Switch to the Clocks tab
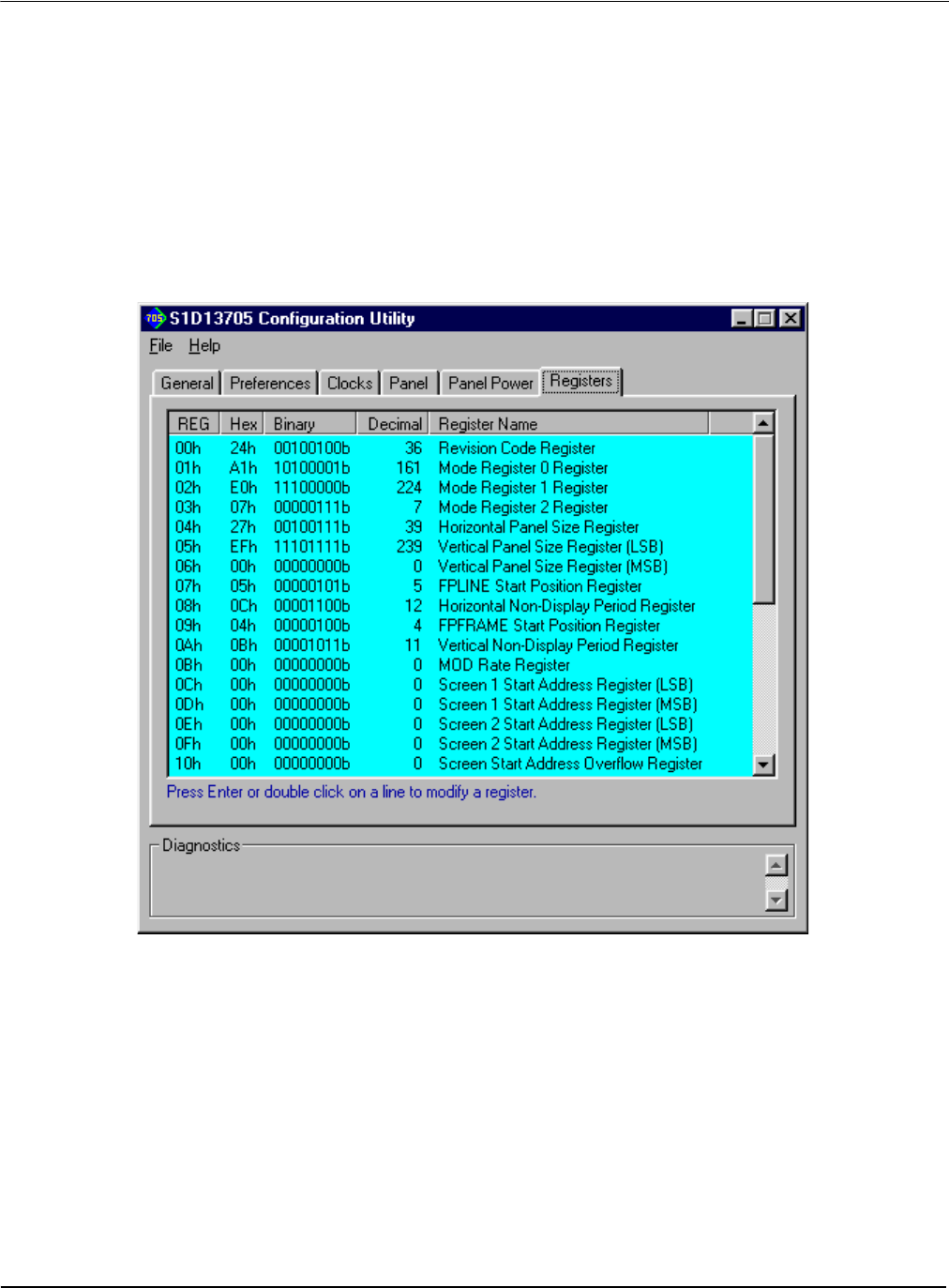949x1288 pixels. point(350,383)
